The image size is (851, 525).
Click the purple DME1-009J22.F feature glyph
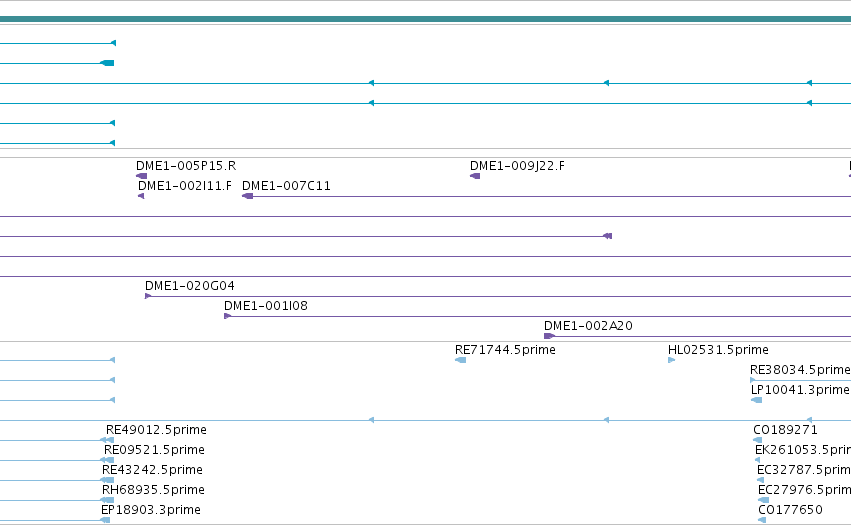[x=475, y=176]
